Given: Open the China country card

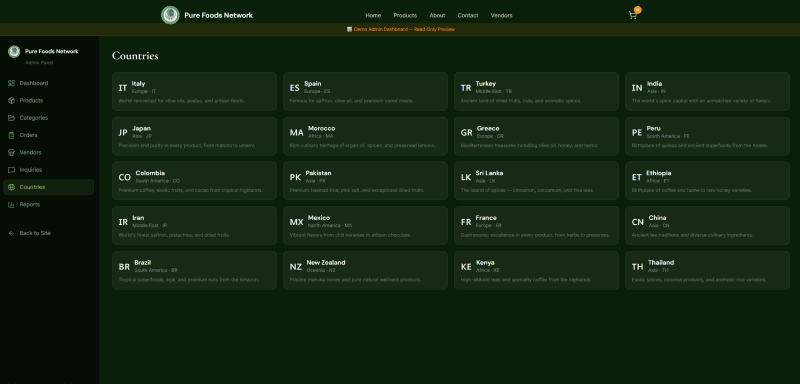Looking at the screenshot, I should coord(708,225).
